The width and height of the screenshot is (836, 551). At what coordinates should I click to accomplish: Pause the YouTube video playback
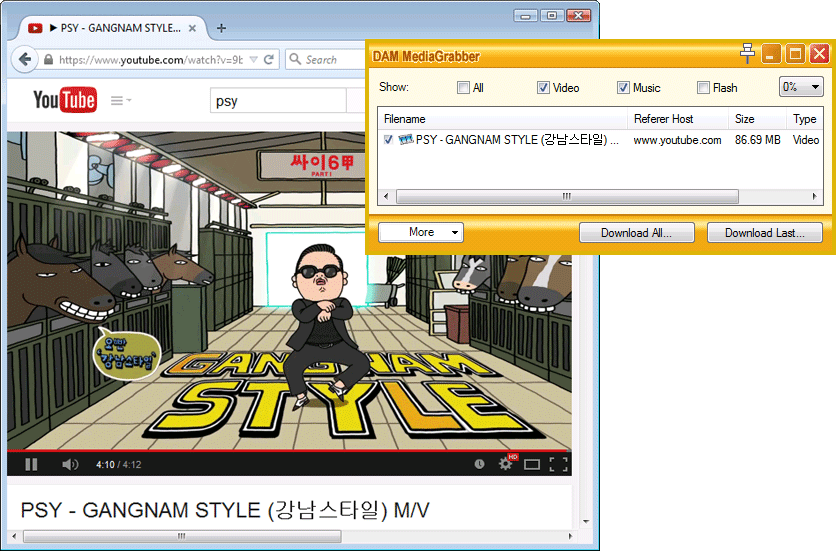coord(31,465)
